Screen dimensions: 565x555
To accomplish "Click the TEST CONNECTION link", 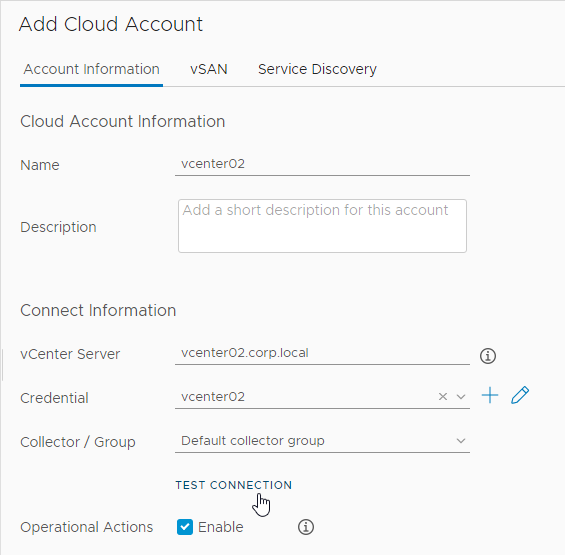I will click(x=233, y=485).
